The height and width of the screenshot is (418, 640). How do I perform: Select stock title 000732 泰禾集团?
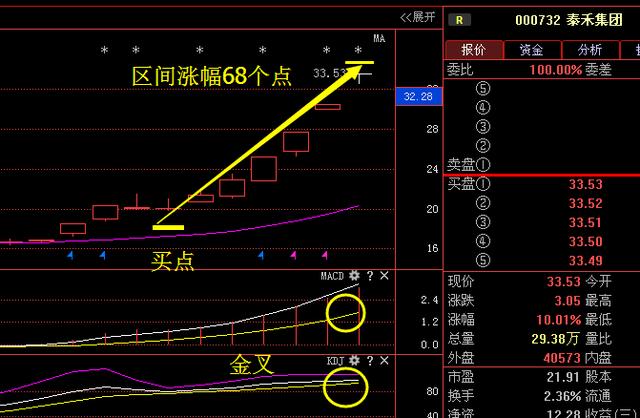coord(569,20)
